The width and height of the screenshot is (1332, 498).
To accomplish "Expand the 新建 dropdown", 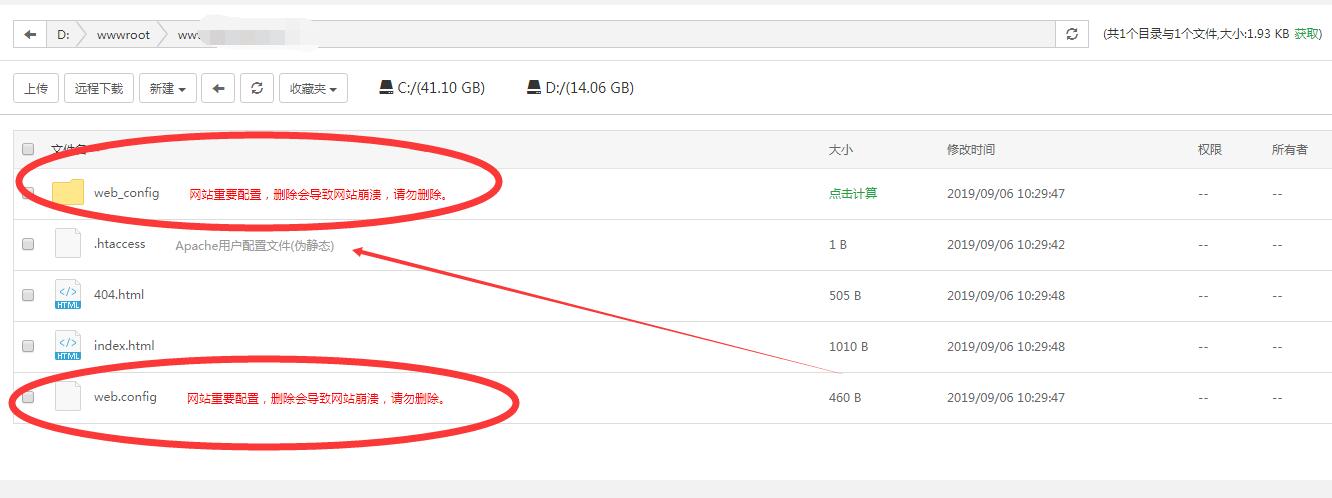I will coord(167,88).
